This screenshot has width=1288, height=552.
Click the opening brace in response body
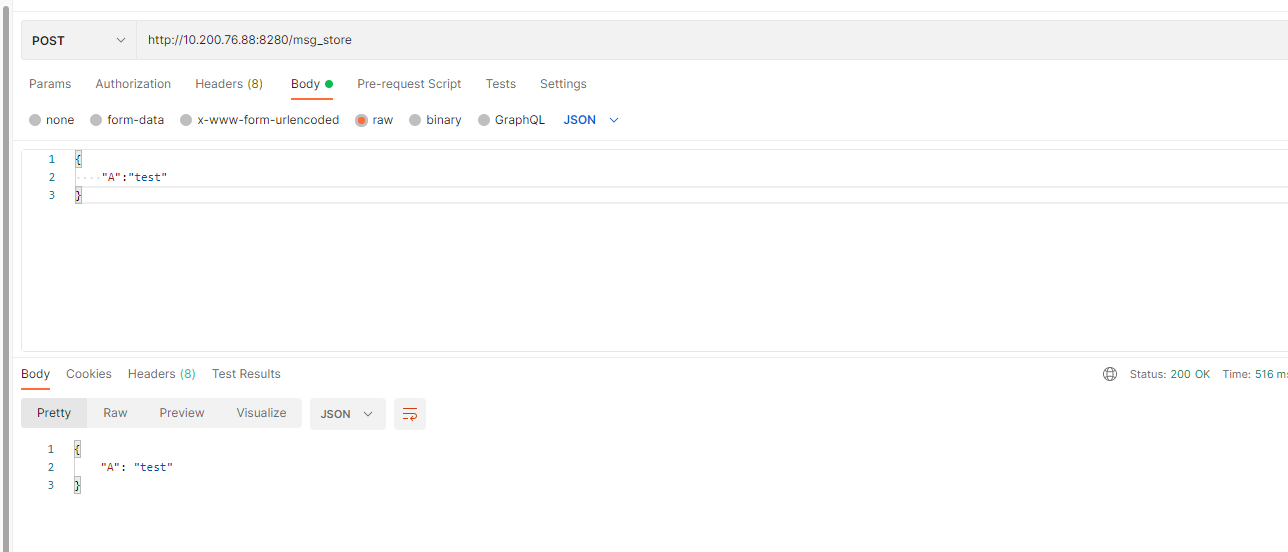click(x=78, y=449)
